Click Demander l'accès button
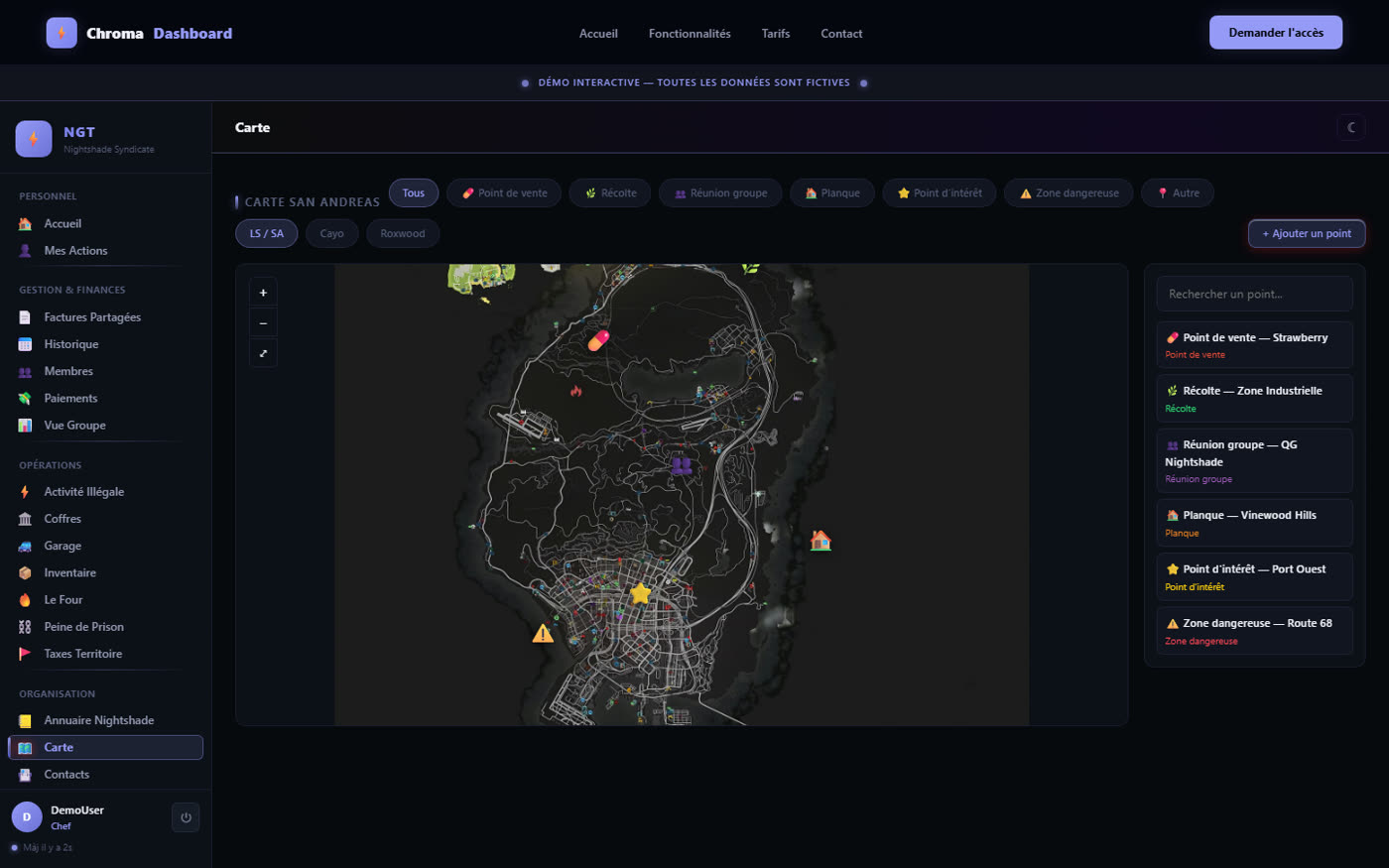 coord(1276,33)
